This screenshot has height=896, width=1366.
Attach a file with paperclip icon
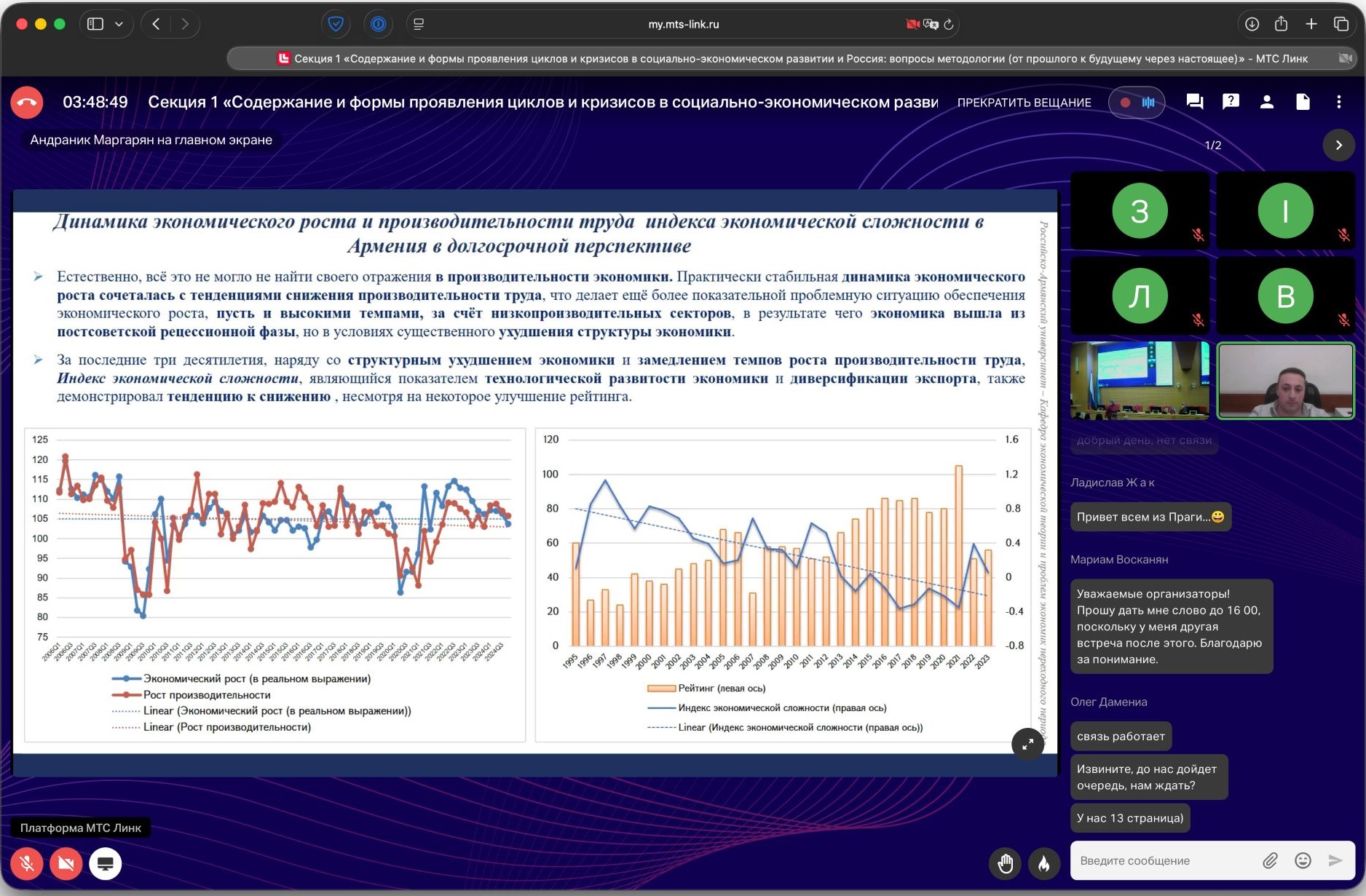pyautogui.click(x=1270, y=860)
